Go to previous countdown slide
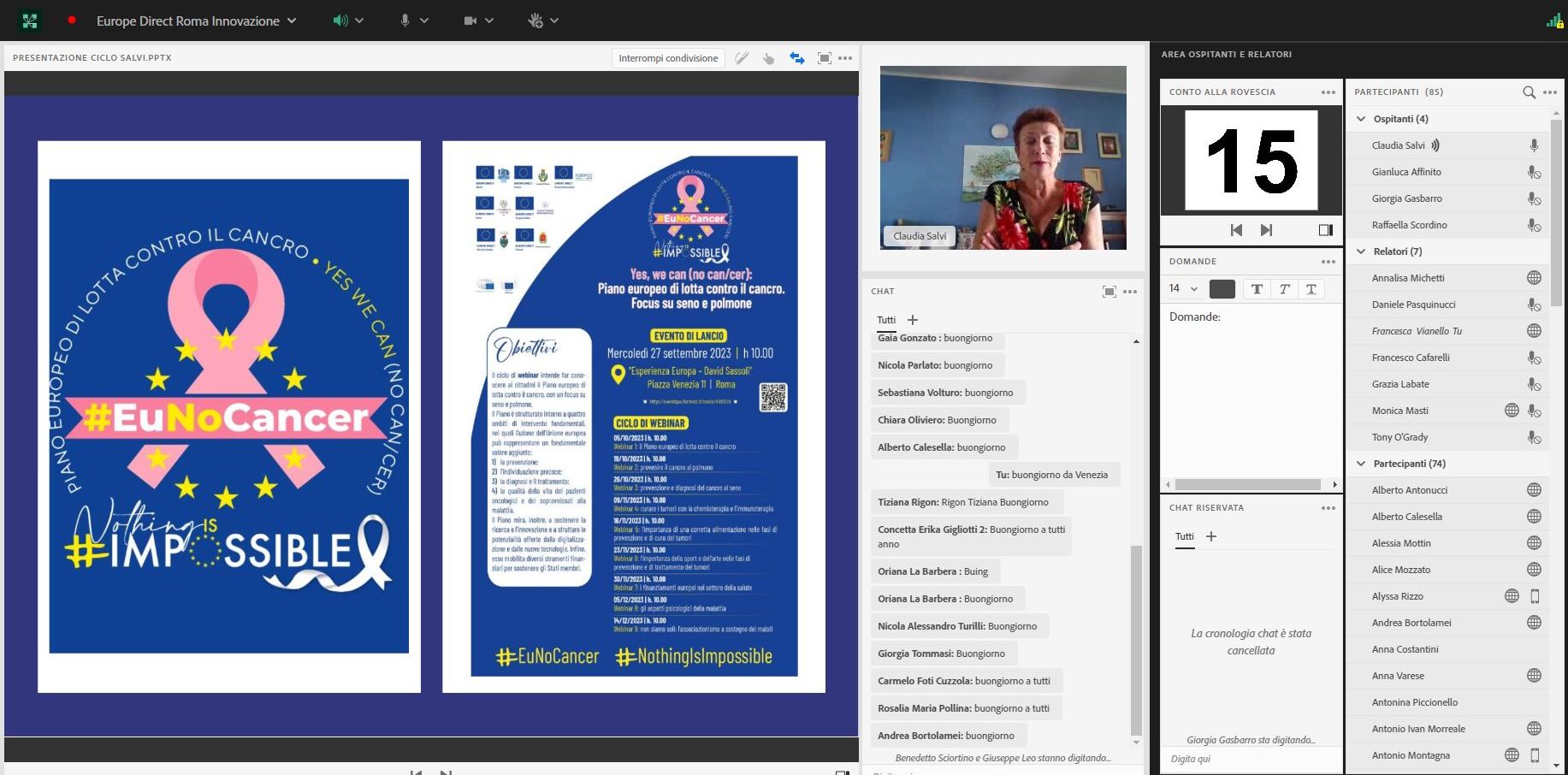Screen dimensions: 1568x775 point(1236,229)
